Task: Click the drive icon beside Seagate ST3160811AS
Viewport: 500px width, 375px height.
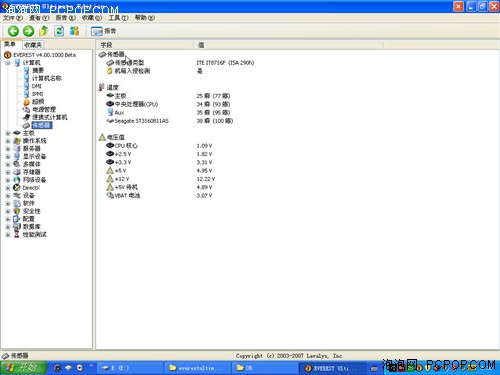Action: pos(110,121)
